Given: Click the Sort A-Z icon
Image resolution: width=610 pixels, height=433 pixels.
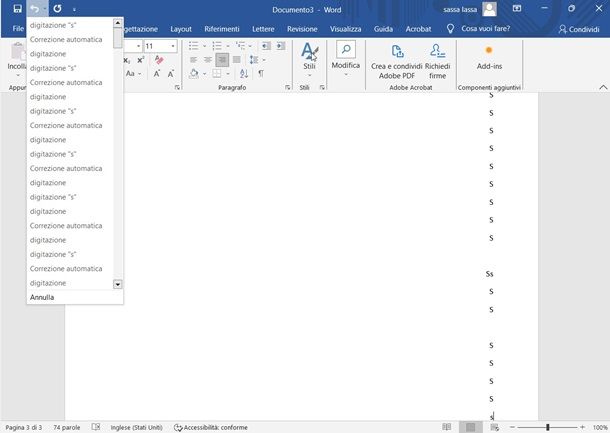Looking at the screenshot, I should [244, 74].
